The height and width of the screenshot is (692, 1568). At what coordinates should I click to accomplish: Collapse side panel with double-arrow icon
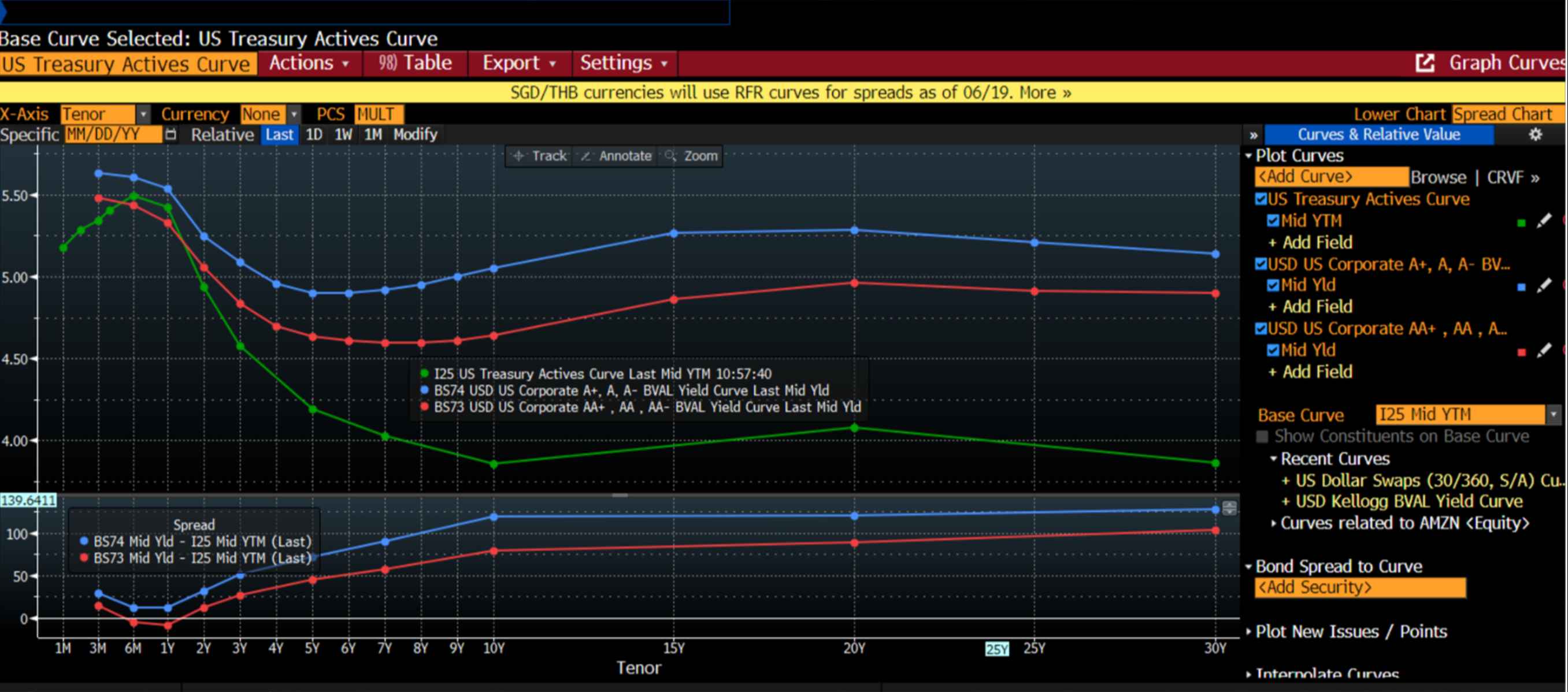coord(1254,135)
